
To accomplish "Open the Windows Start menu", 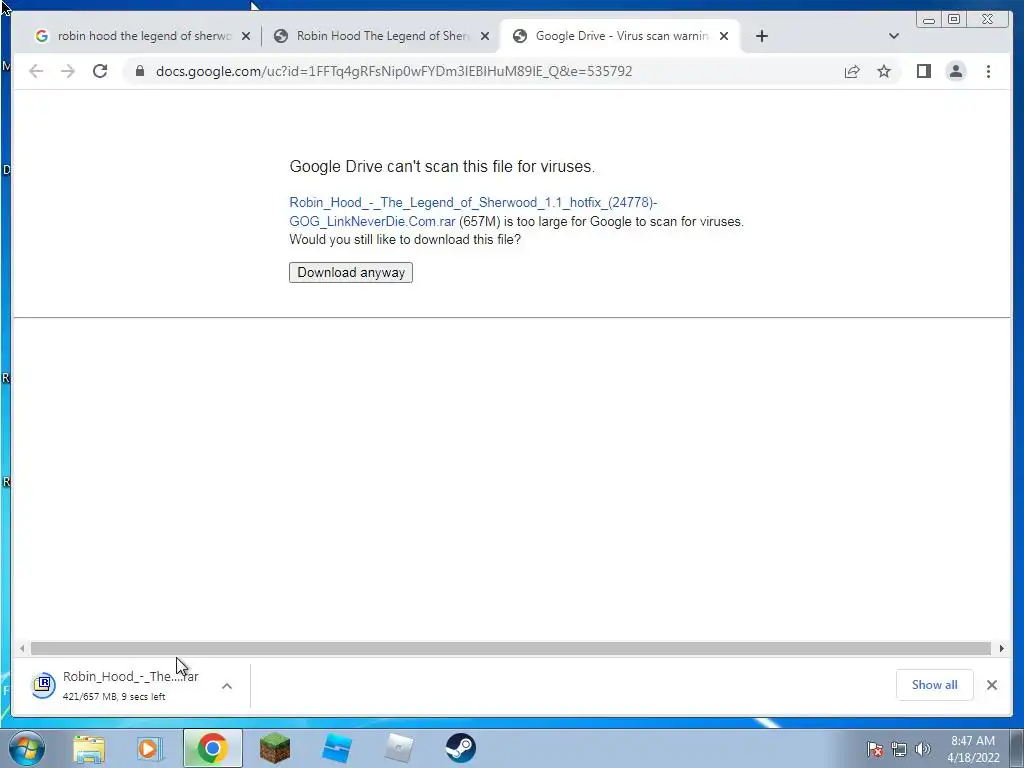I will (27, 748).
